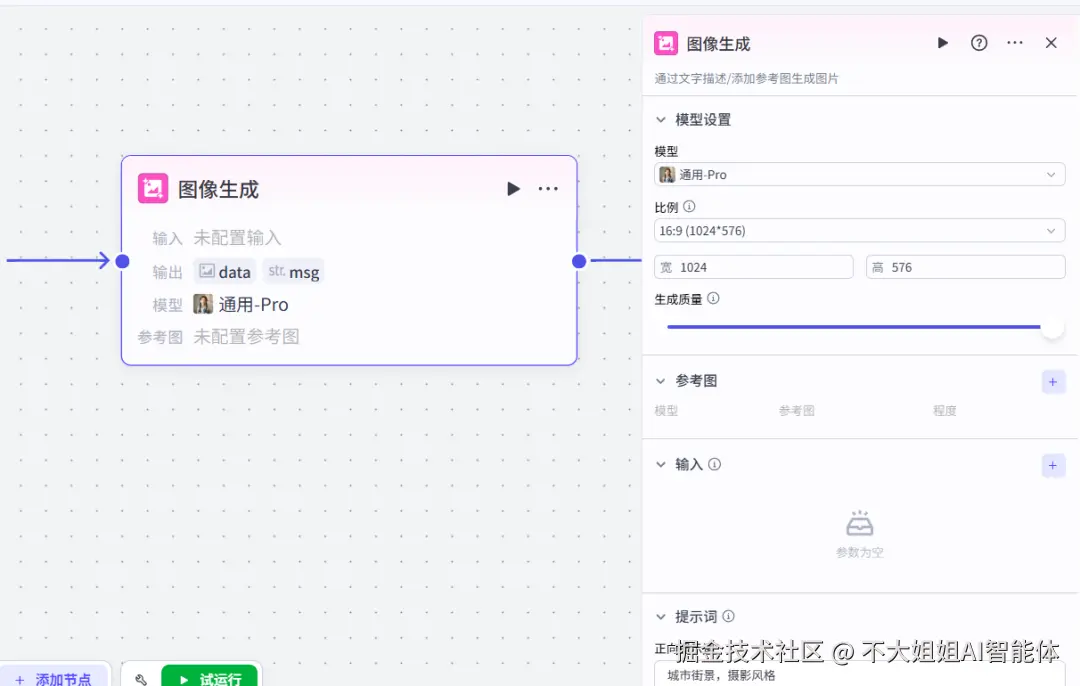Collapse the 输入 section
The height and width of the screenshot is (686, 1080).
click(x=661, y=464)
